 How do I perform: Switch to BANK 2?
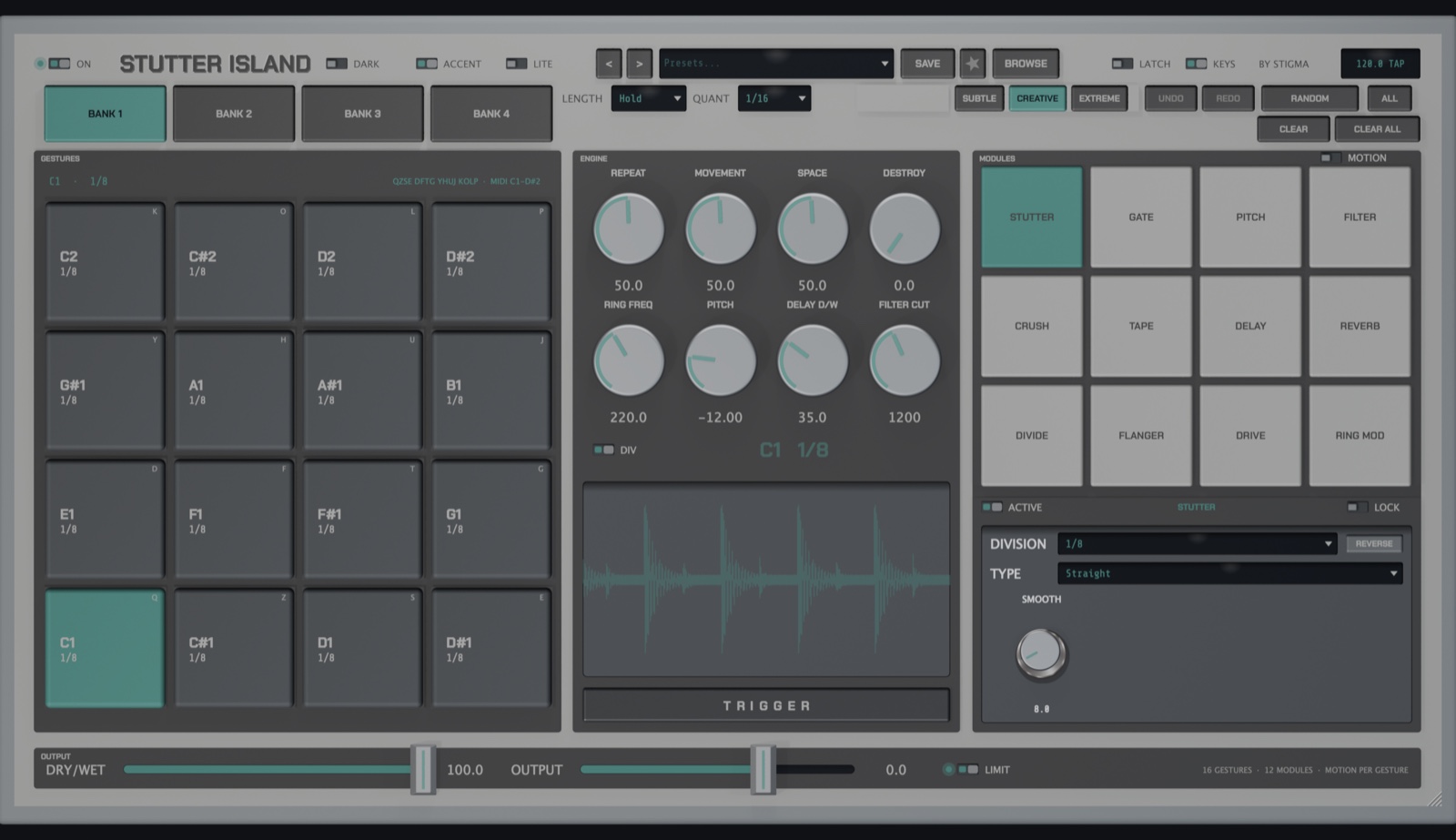pos(234,114)
